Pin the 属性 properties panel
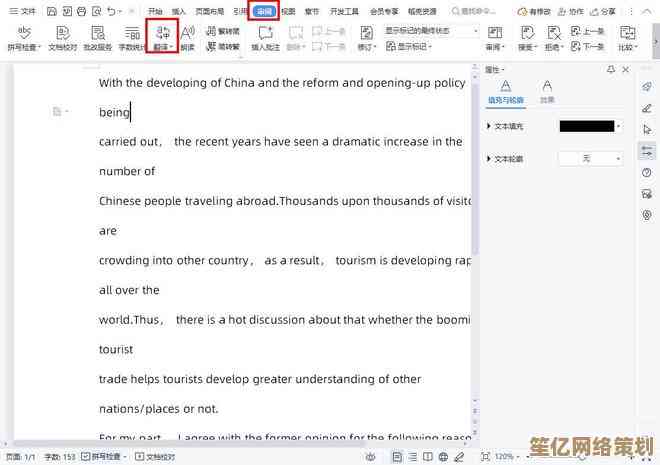Viewport: 660px width, 465px height. coord(612,70)
